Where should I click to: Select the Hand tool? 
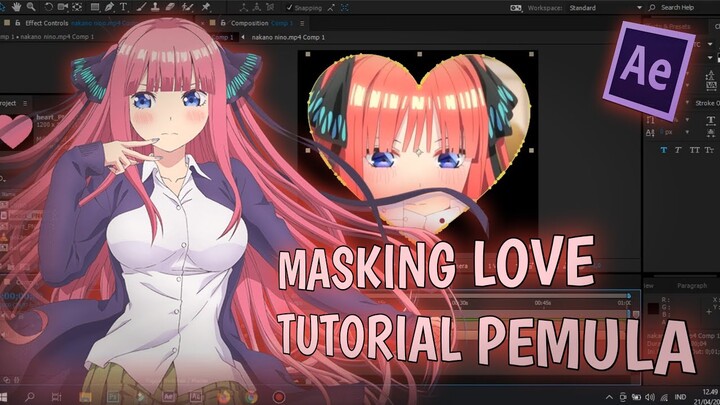[x=17, y=6]
